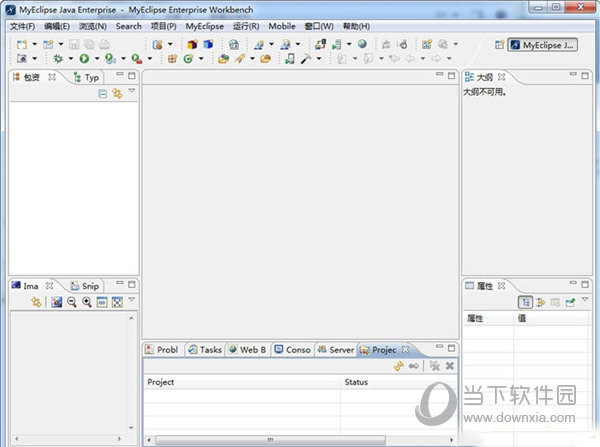Screen dimensions: 600x447
Task: Click the Open Perspective icon
Action: (499, 45)
